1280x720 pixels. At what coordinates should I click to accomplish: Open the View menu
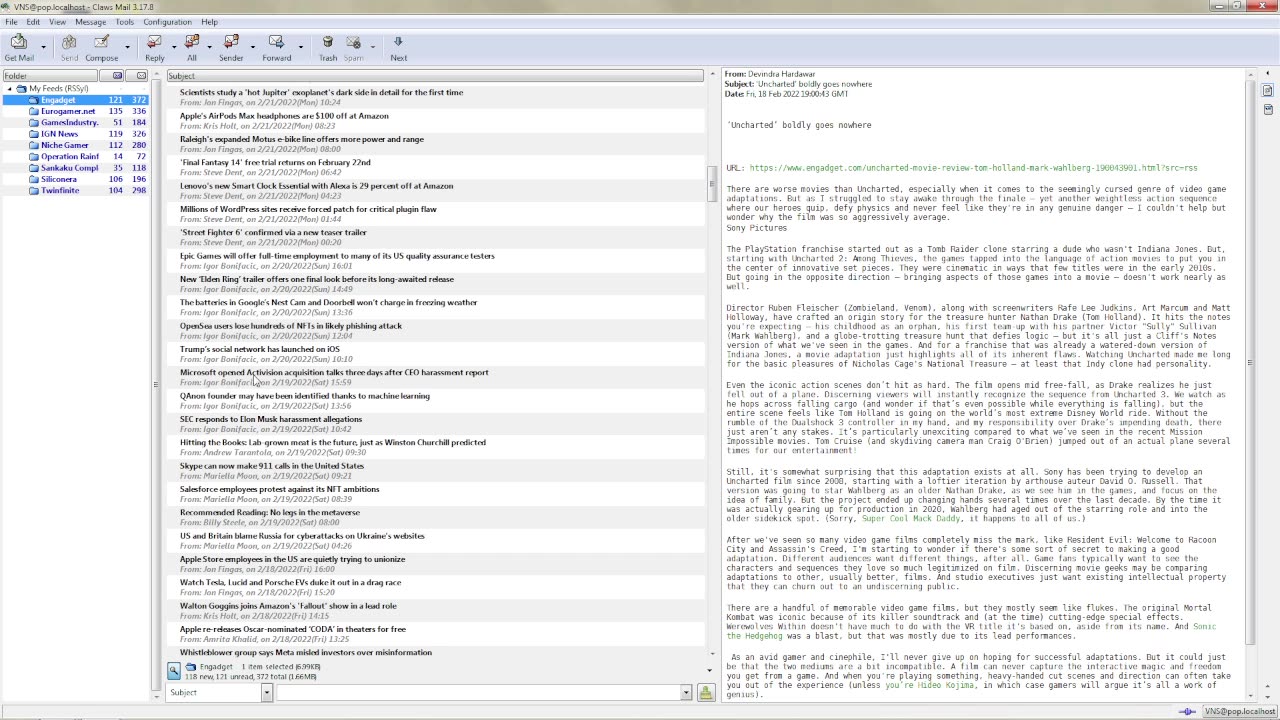pyautogui.click(x=57, y=21)
